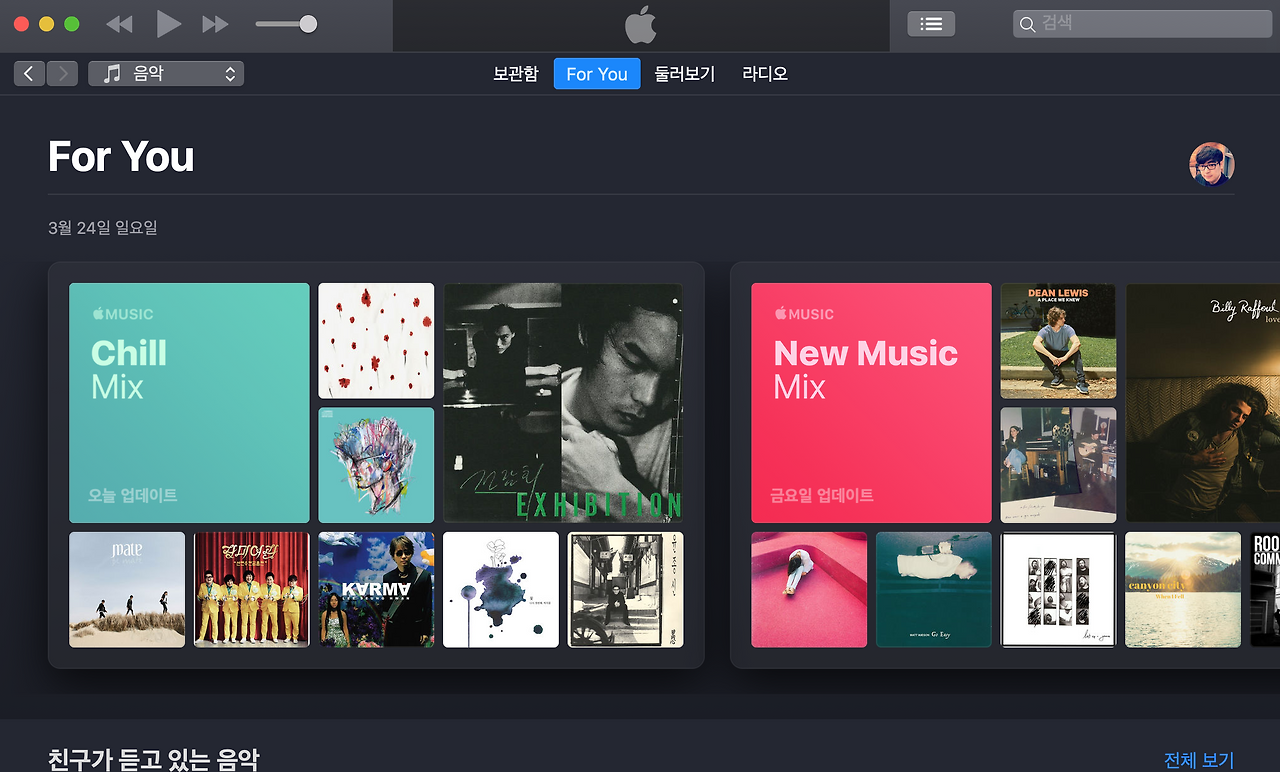This screenshot has width=1280, height=772.
Task: Click the Apple logo in the display
Action: [x=640, y=24]
